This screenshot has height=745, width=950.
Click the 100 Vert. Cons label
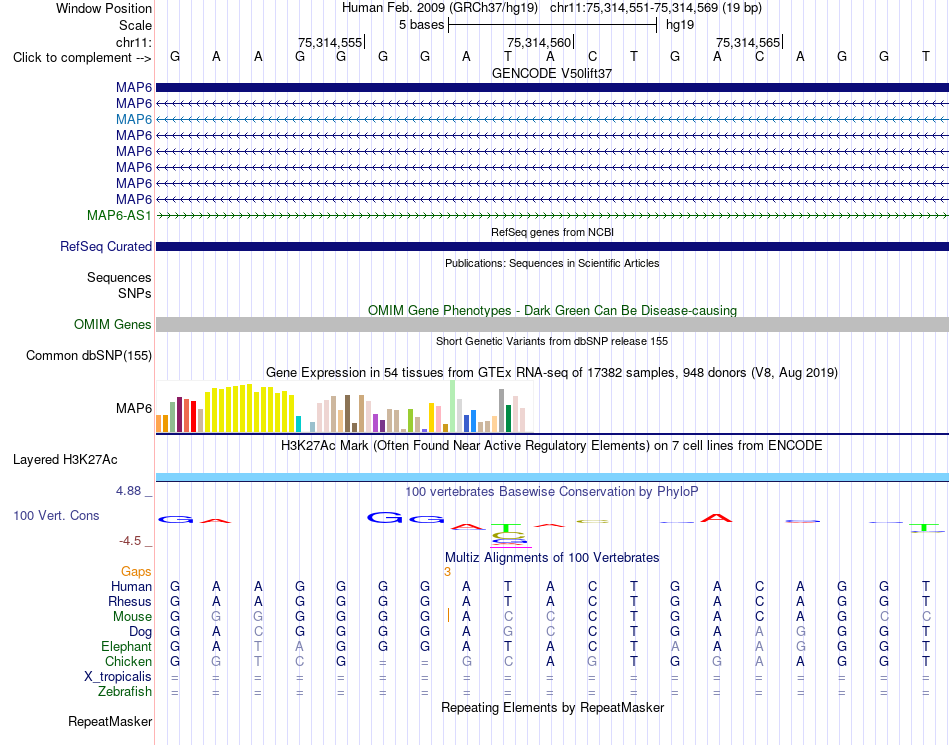(x=56, y=515)
